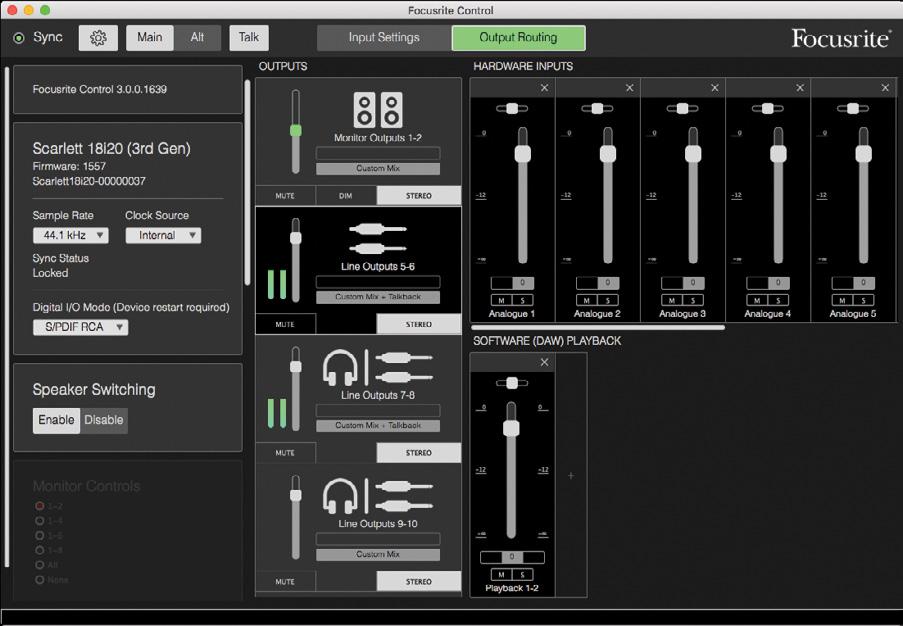Add a software playback channel with plus

pos(571,476)
